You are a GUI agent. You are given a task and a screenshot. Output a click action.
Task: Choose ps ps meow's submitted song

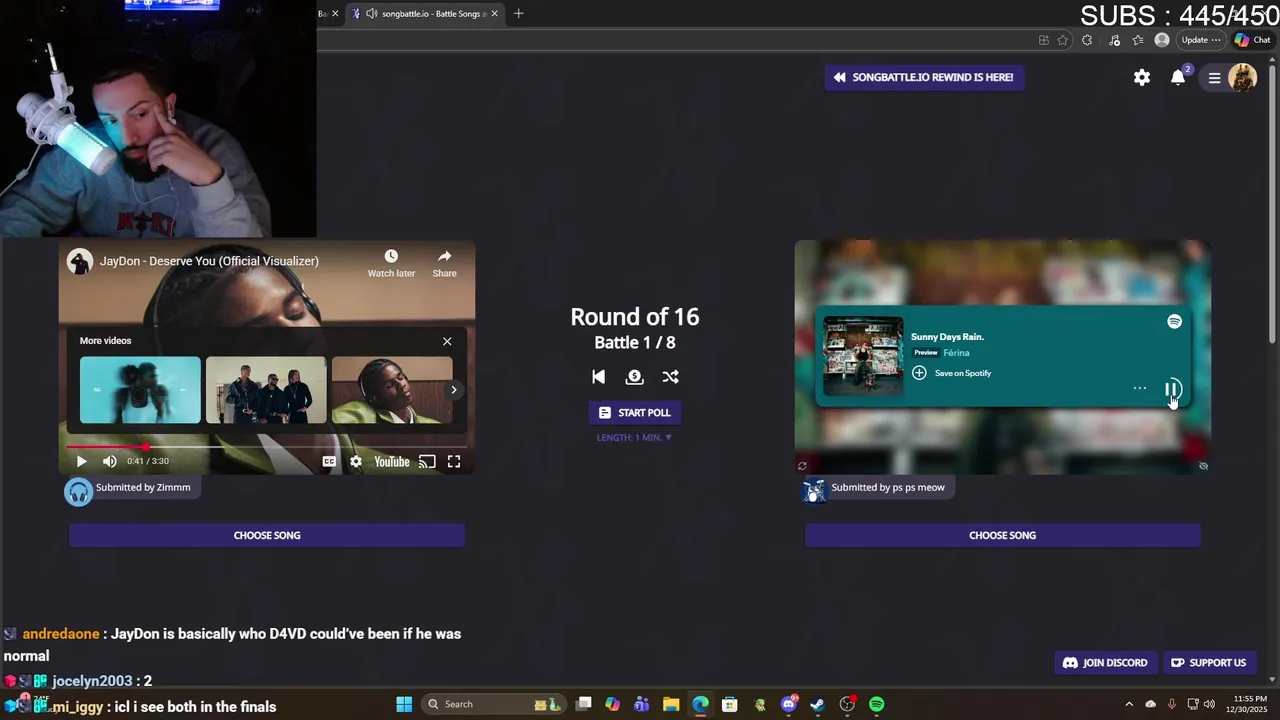pos(1002,535)
